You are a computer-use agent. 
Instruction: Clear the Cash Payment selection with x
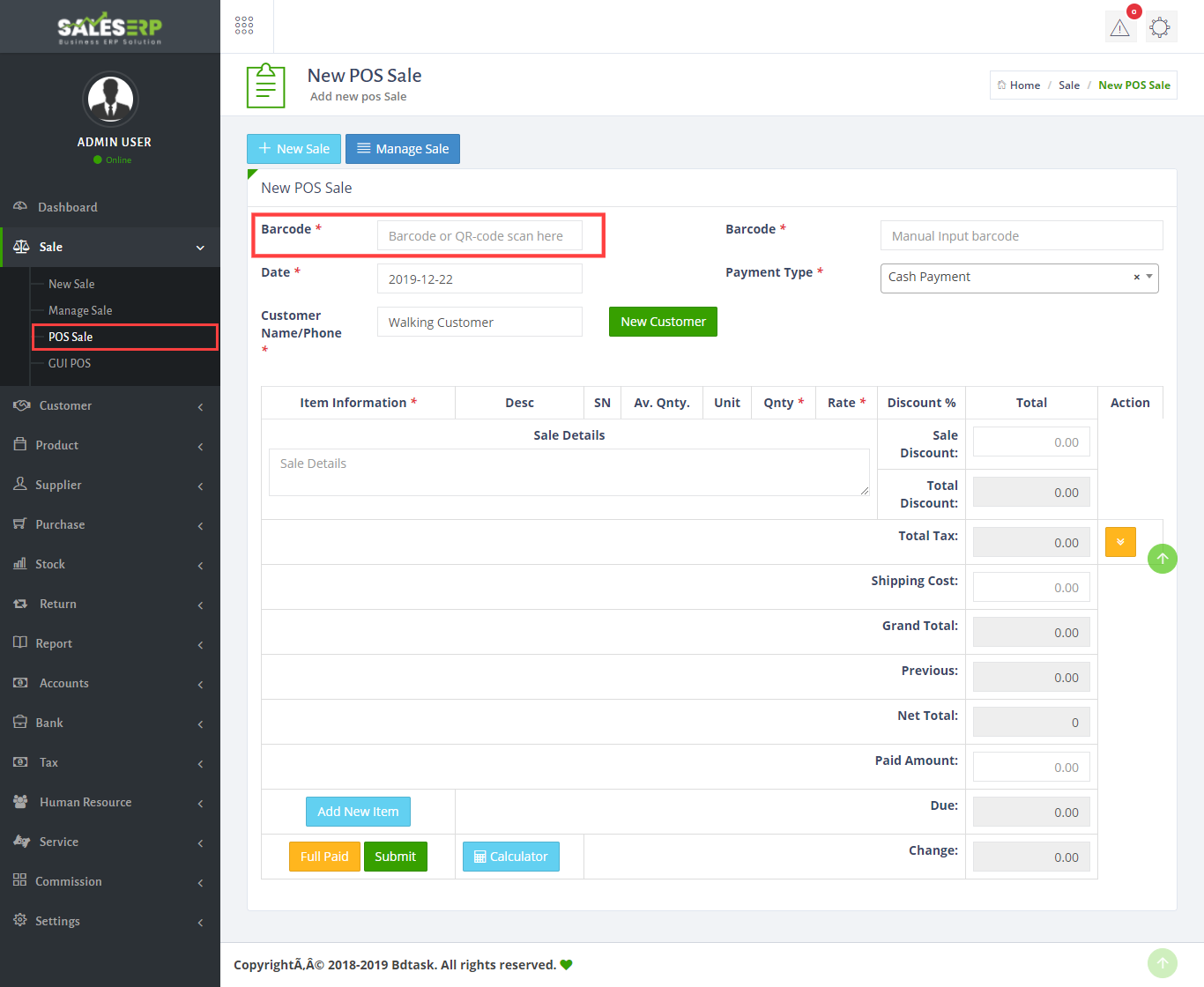pos(1136,278)
